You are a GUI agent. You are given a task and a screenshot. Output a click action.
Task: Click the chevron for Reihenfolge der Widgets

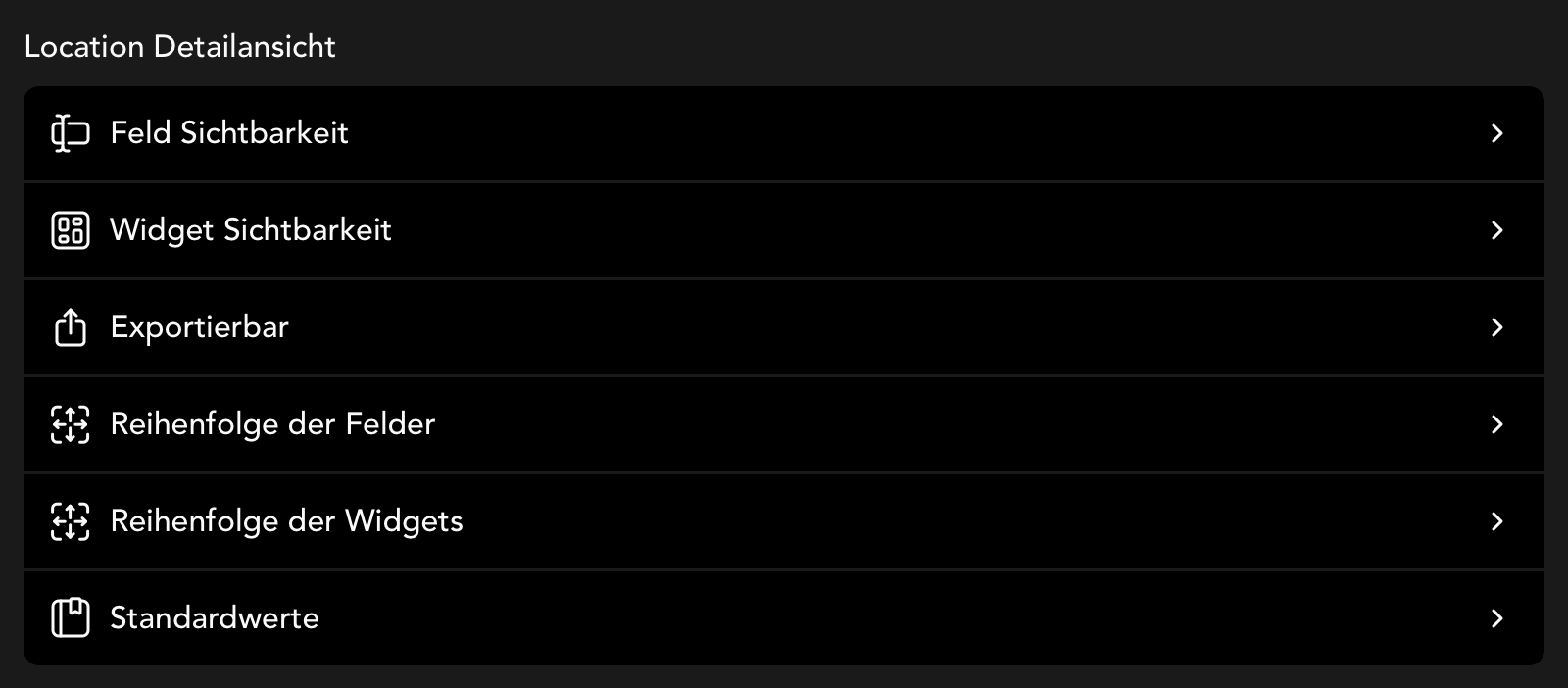pyautogui.click(x=1496, y=521)
